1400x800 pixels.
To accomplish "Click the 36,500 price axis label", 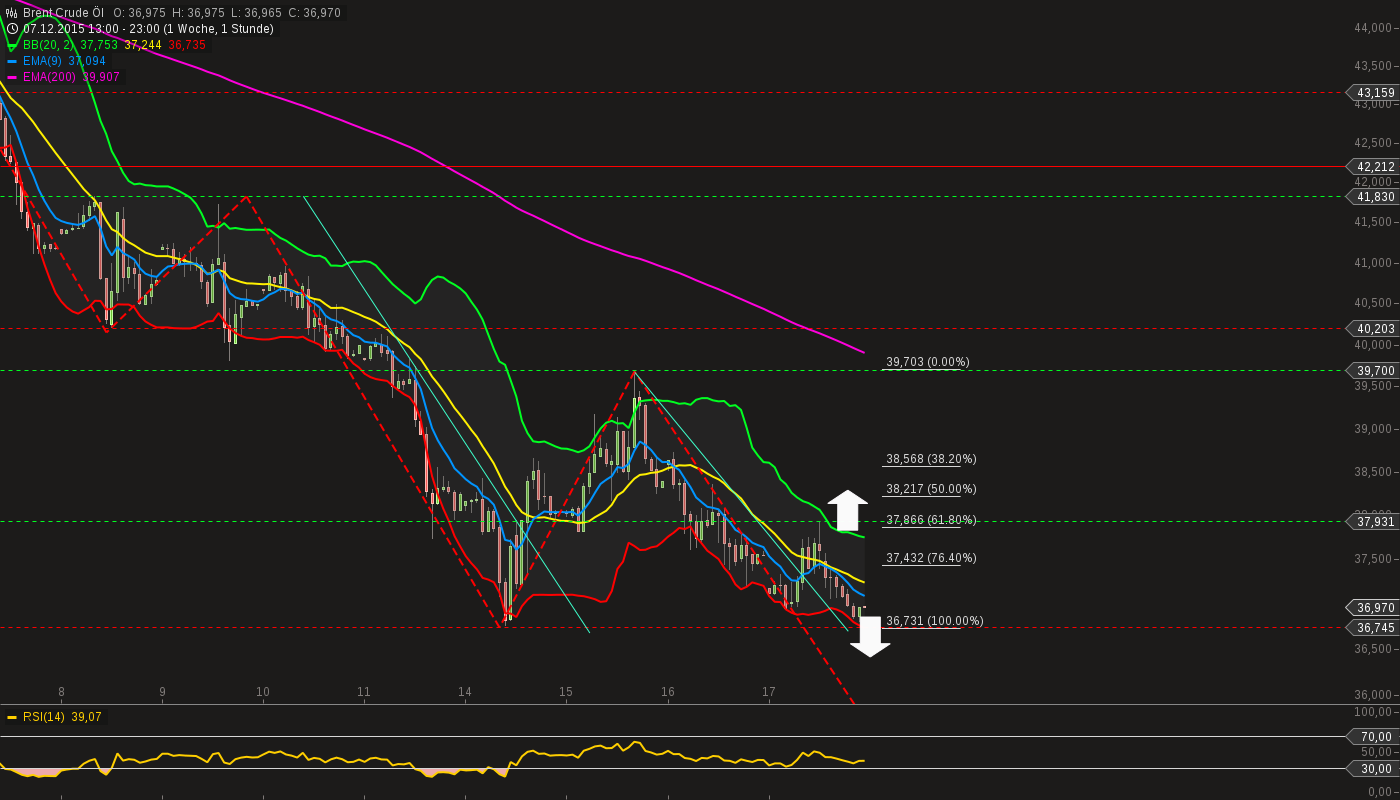I will [1373, 649].
